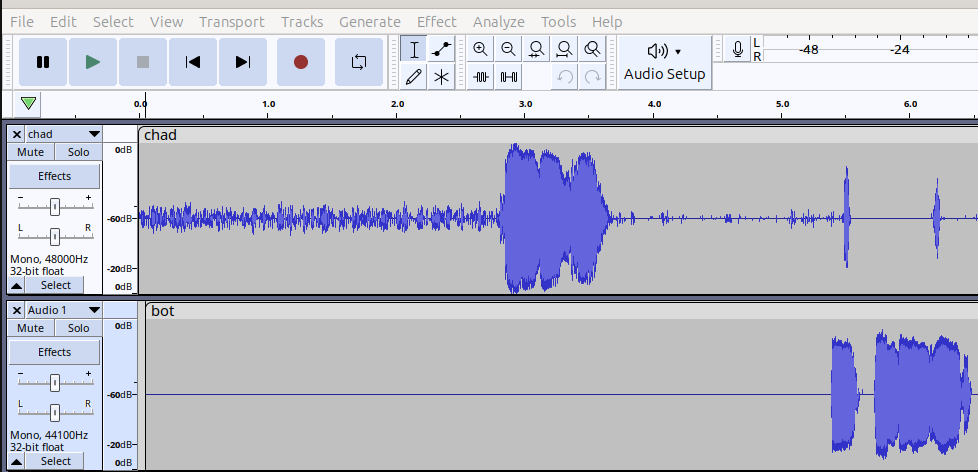Viewport: 978px width, 472px height.
Task: Open the Effect menu
Action: click(436, 21)
